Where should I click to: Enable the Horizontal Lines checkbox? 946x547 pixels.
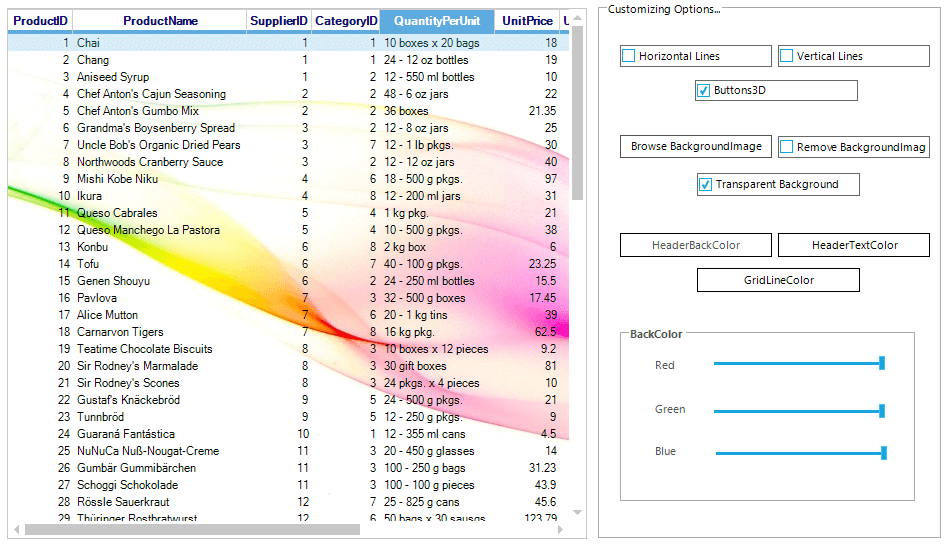click(x=629, y=56)
